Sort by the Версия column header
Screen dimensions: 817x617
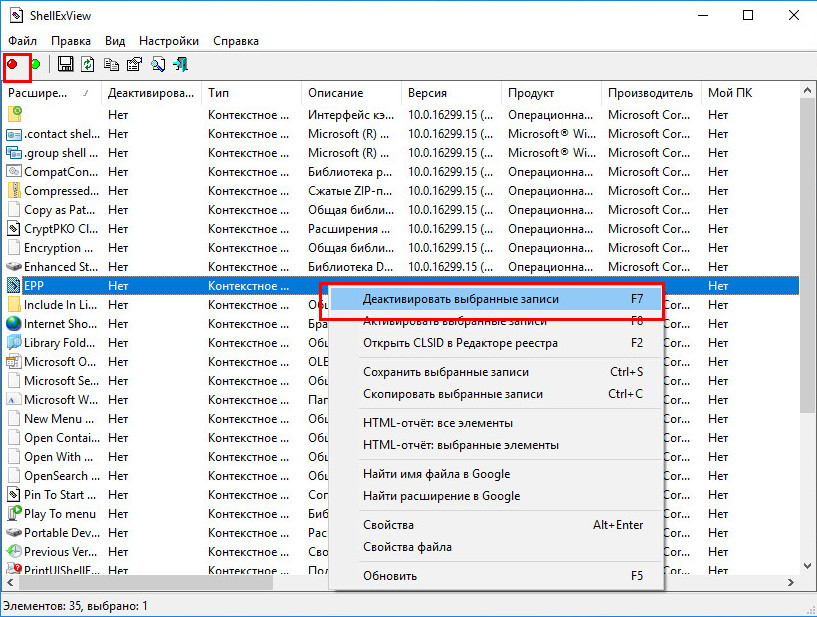pyautogui.click(x=451, y=93)
